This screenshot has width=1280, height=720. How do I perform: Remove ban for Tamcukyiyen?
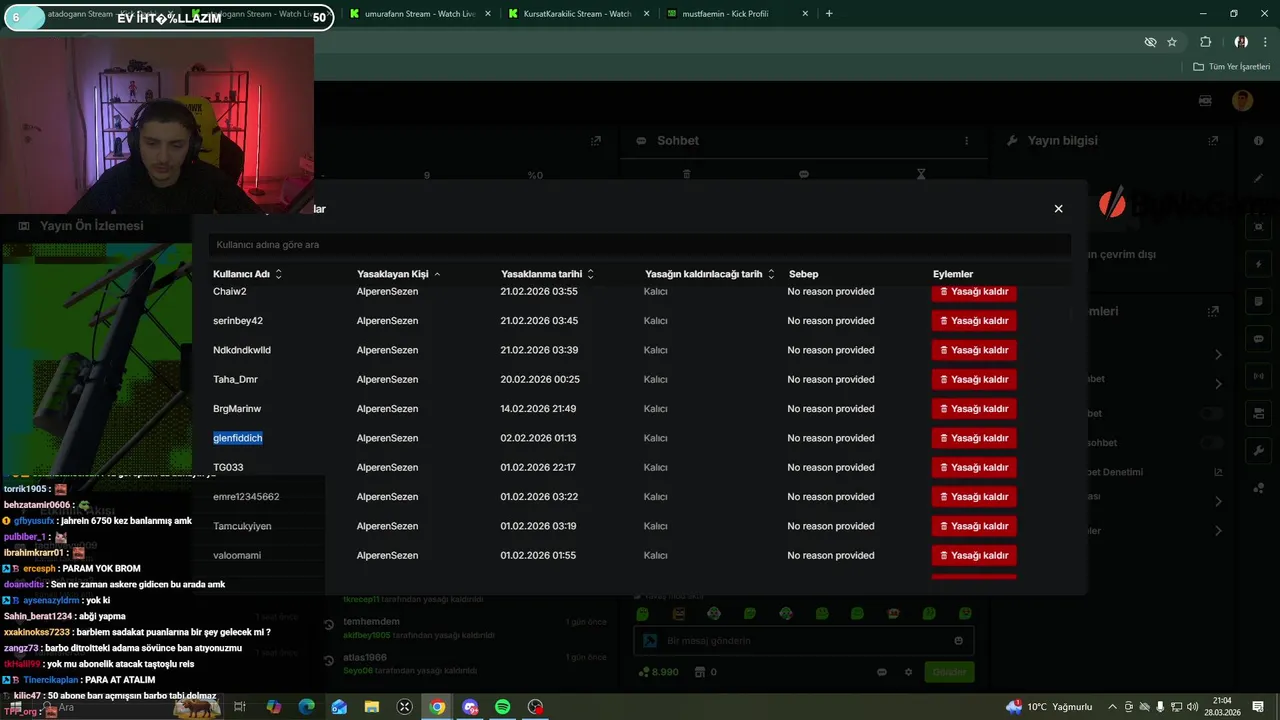[x=974, y=526]
